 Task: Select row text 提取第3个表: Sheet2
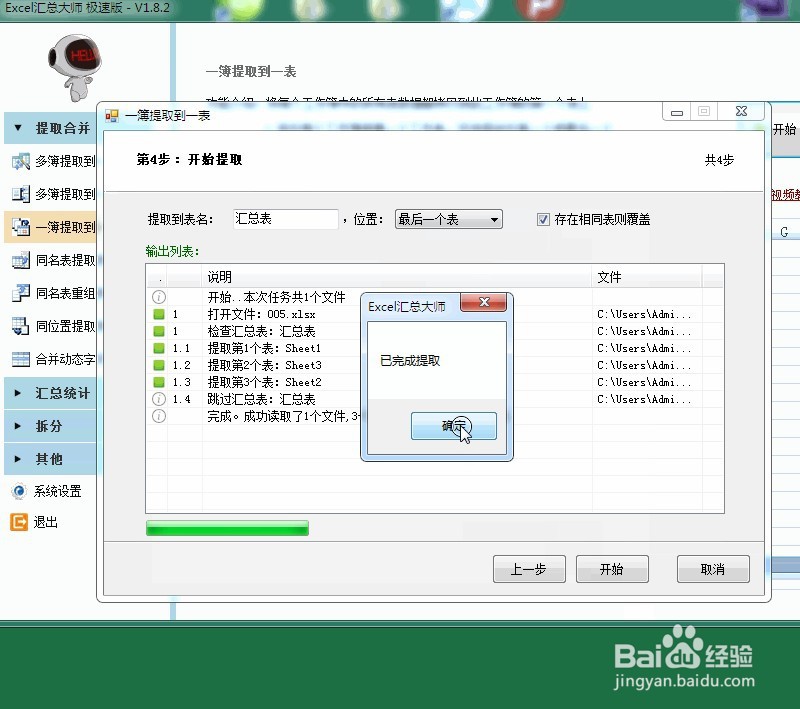pyautogui.click(x=264, y=382)
